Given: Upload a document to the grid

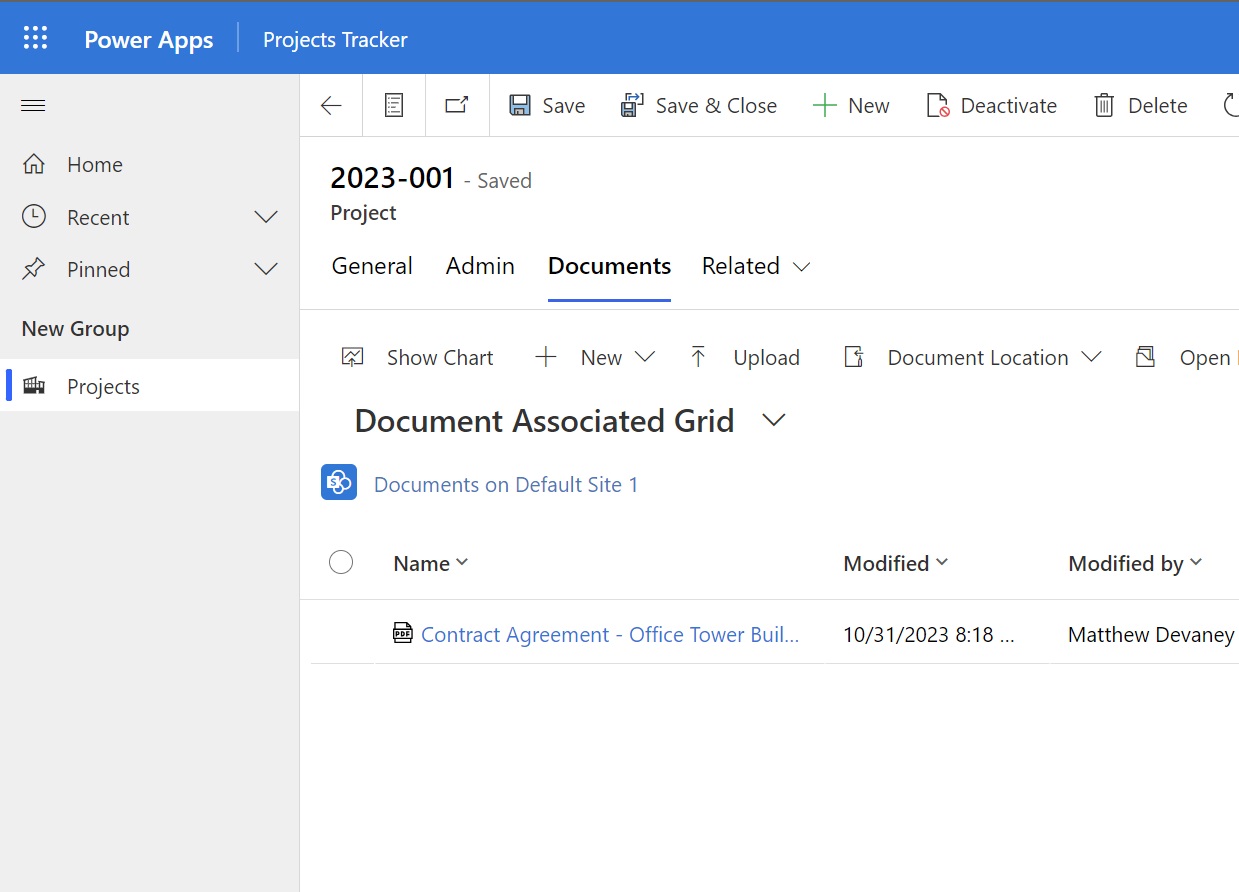Looking at the screenshot, I should 746,357.
